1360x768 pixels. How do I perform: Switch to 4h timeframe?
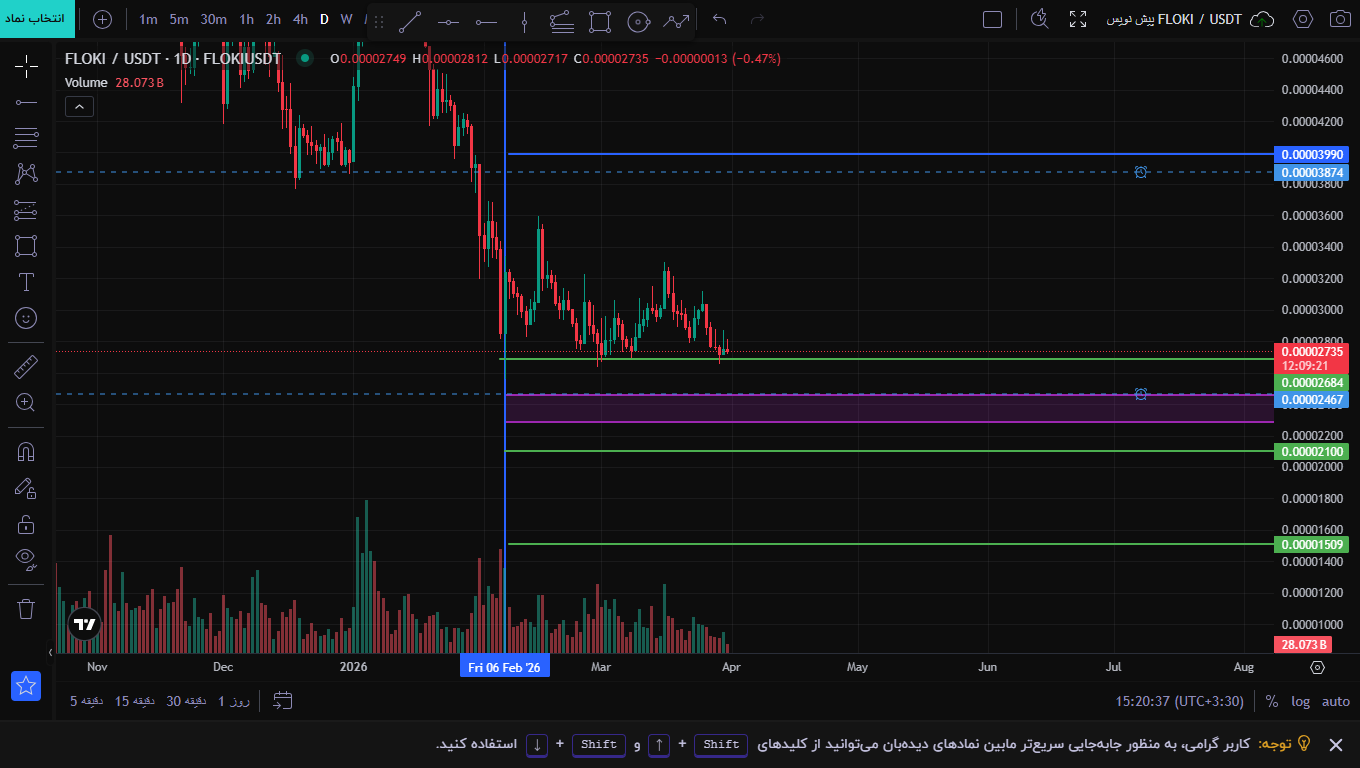coord(300,19)
